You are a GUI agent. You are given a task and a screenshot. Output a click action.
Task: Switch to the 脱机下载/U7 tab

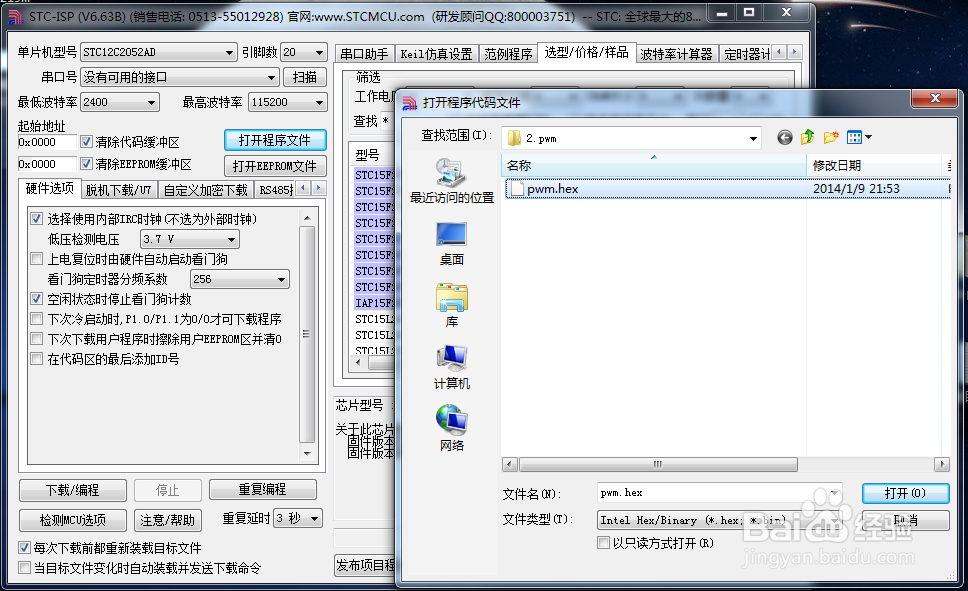point(118,190)
